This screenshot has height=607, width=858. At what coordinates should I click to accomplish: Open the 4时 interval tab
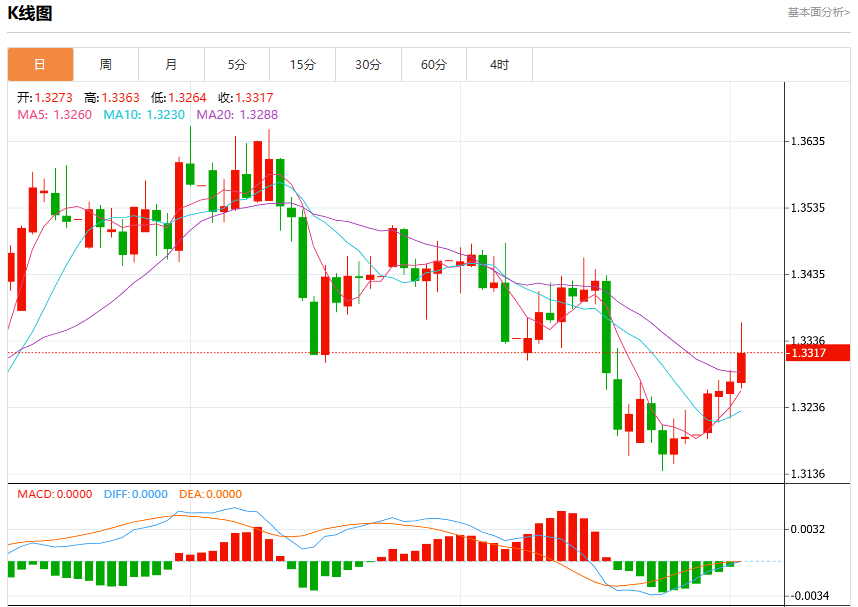coord(500,65)
